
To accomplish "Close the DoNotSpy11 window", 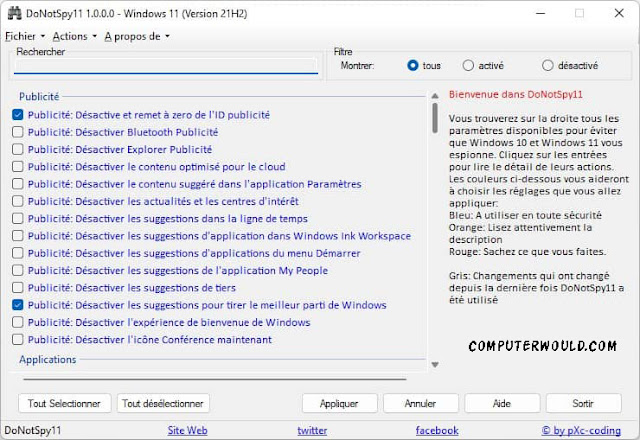I will click(x=619, y=13).
